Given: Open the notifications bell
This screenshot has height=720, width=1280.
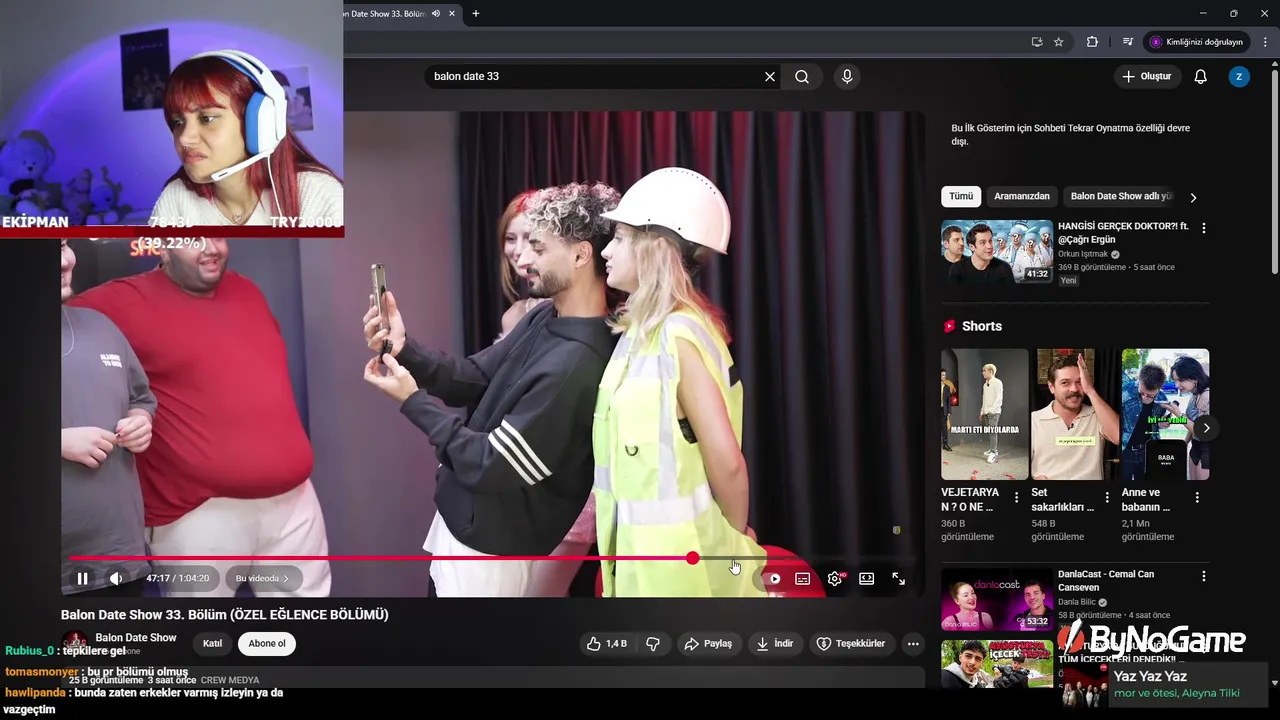Looking at the screenshot, I should 1201,76.
